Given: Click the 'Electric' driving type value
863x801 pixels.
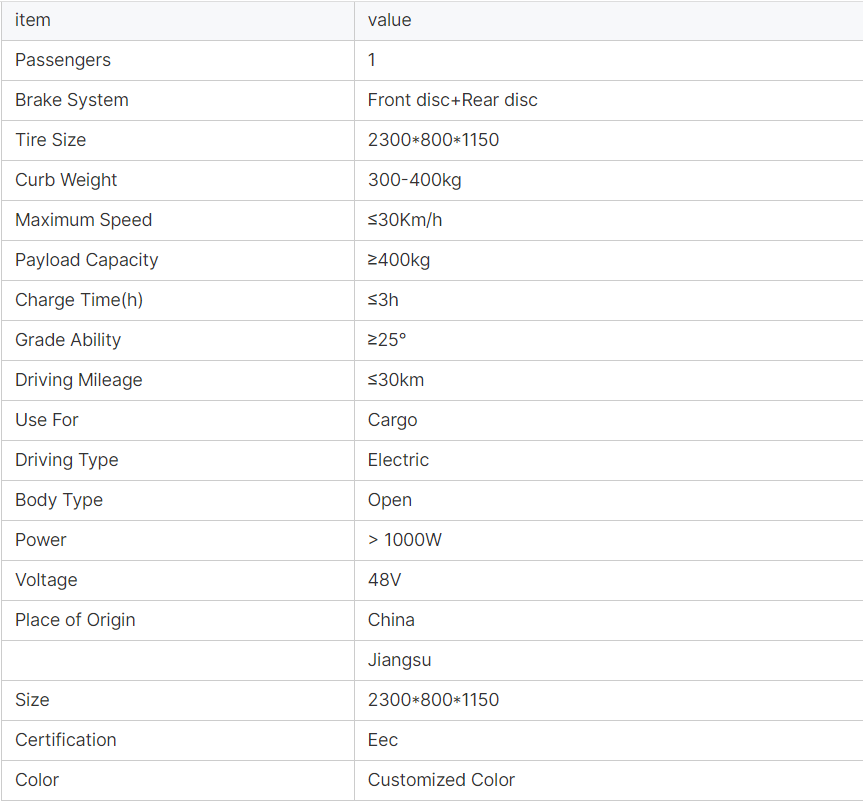Looking at the screenshot, I should click(x=398, y=460).
